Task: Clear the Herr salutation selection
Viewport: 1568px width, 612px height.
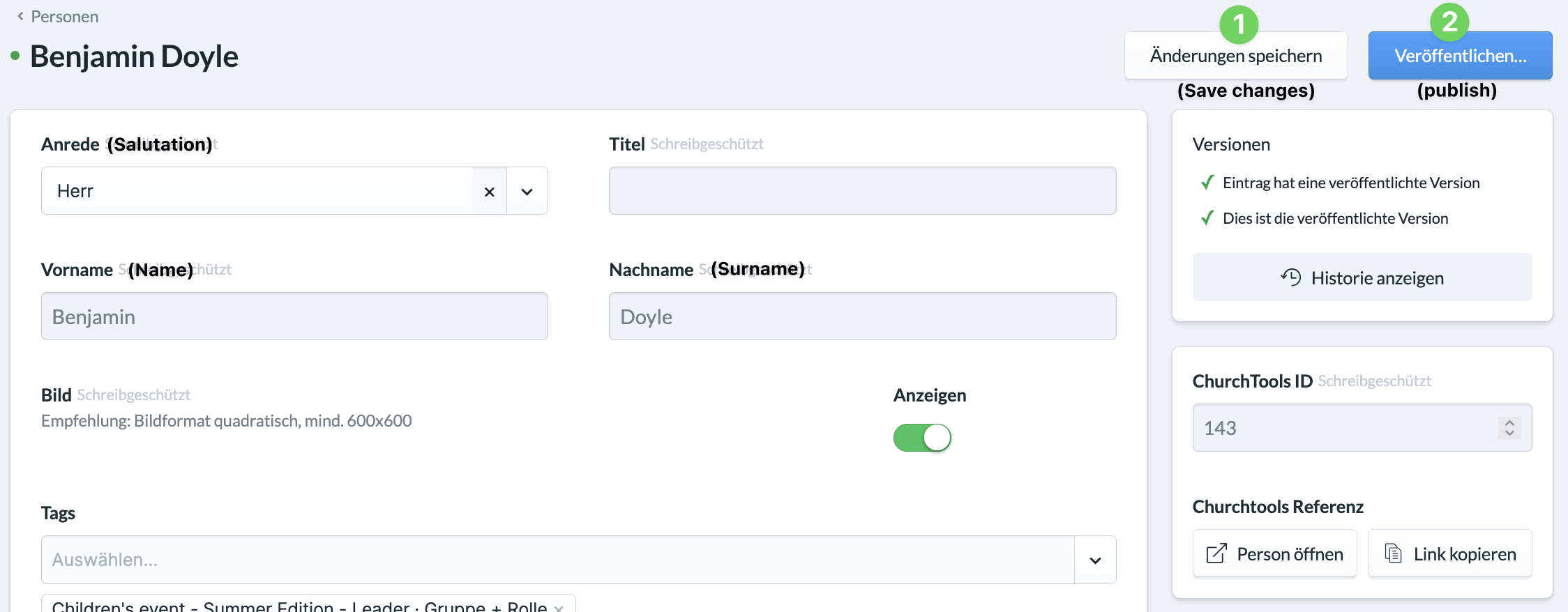Action: tap(490, 191)
